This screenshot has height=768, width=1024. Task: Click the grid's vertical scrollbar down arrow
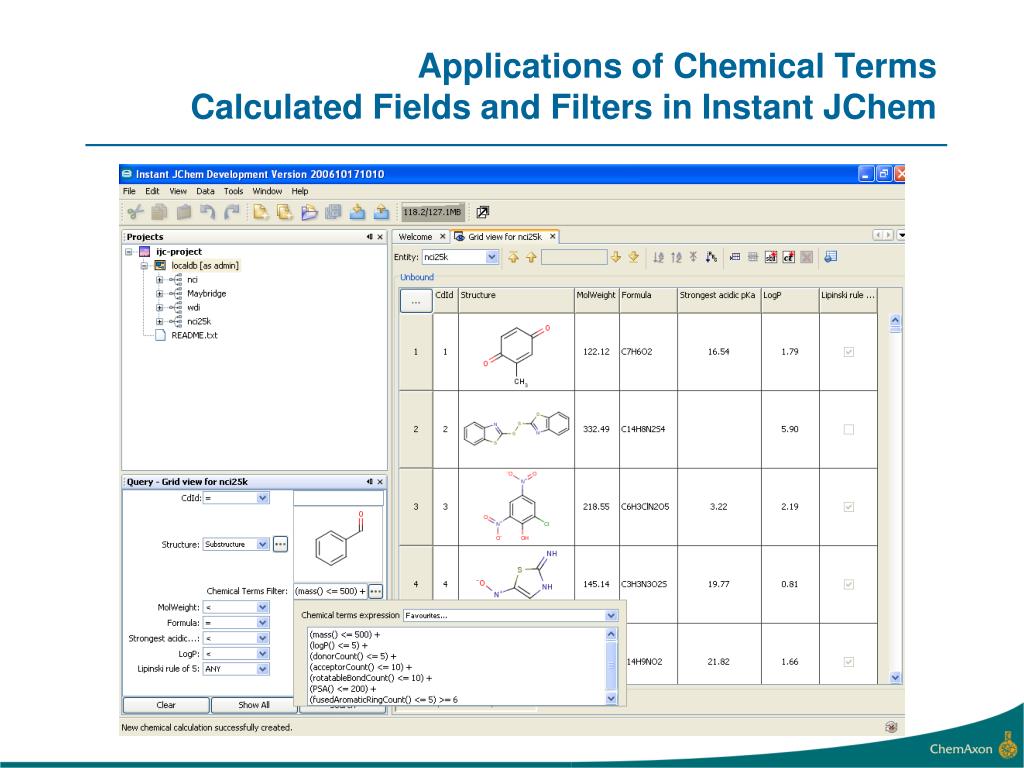895,678
